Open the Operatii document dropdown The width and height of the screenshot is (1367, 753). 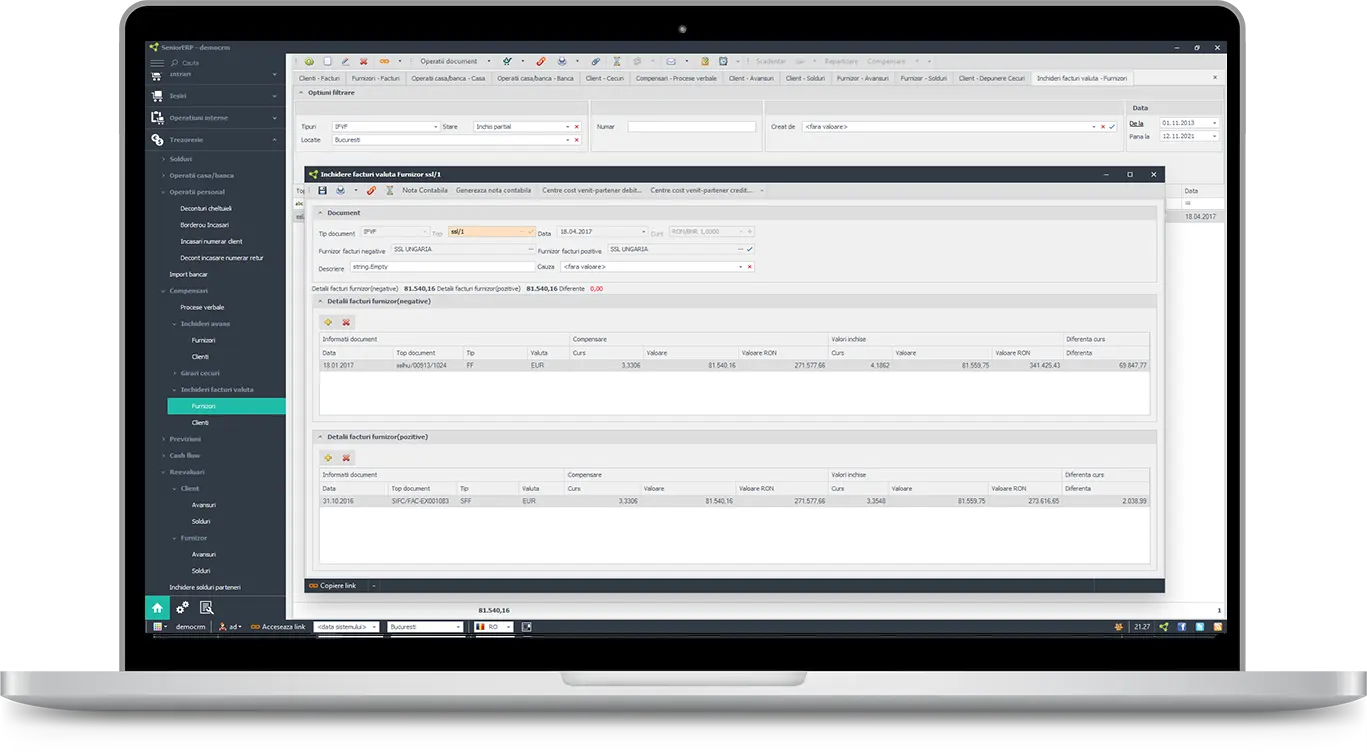tap(489, 61)
